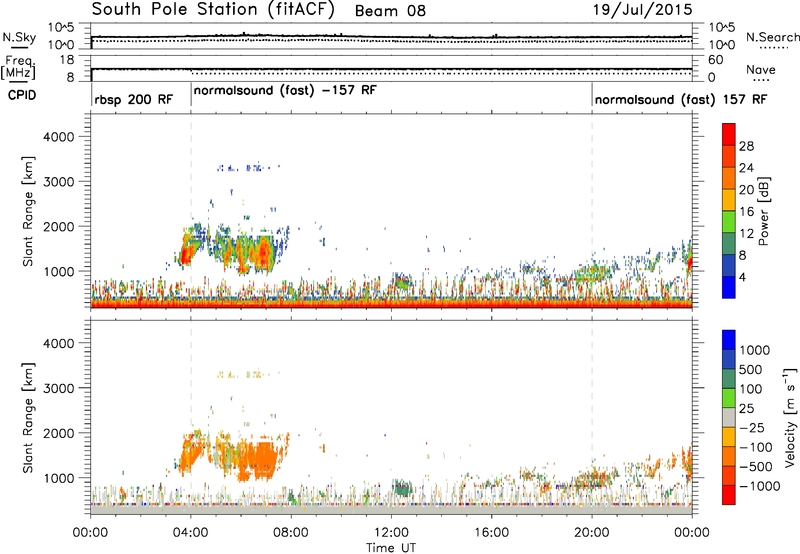800x554 pixels.
Task: Click strong red echo near 07:00 in Power plot
Action: coord(263,251)
